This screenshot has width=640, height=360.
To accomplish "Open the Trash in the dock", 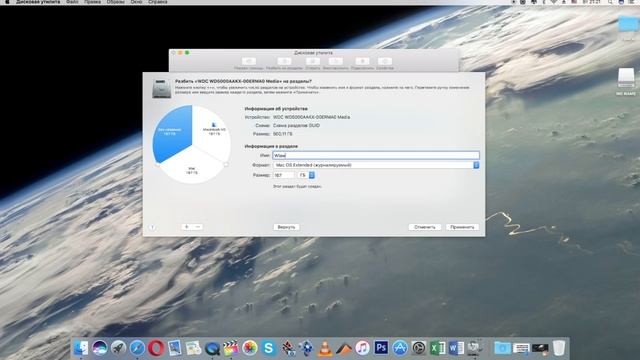I will click(559, 348).
